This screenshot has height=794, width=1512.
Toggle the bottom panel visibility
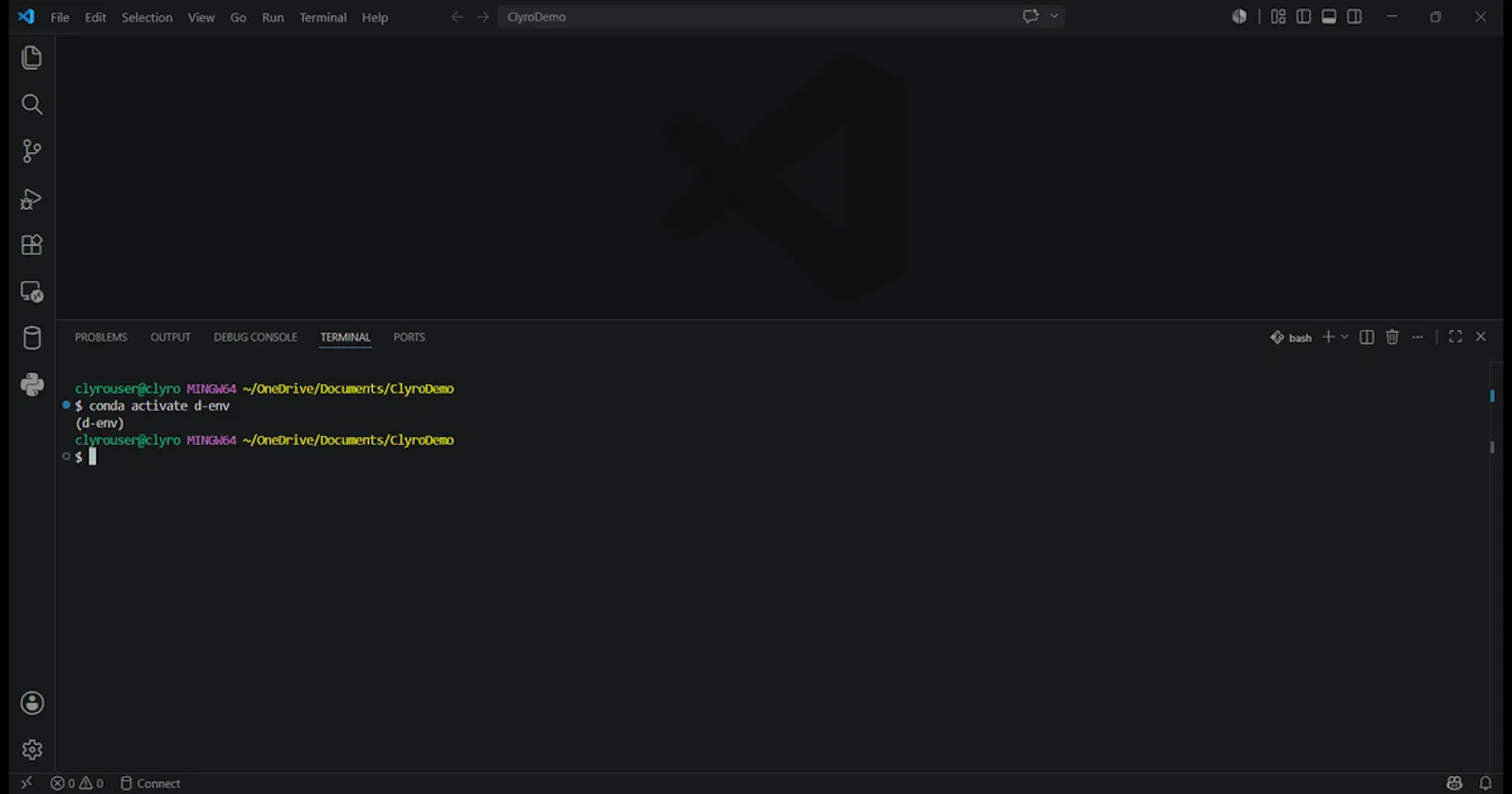pyautogui.click(x=1329, y=17)
